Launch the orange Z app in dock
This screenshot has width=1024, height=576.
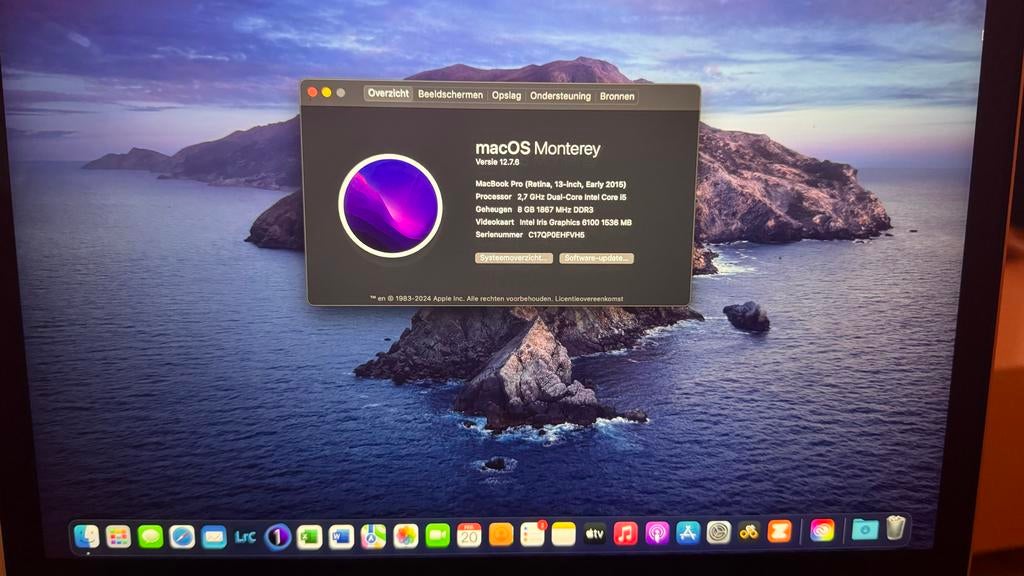point(780,531)
